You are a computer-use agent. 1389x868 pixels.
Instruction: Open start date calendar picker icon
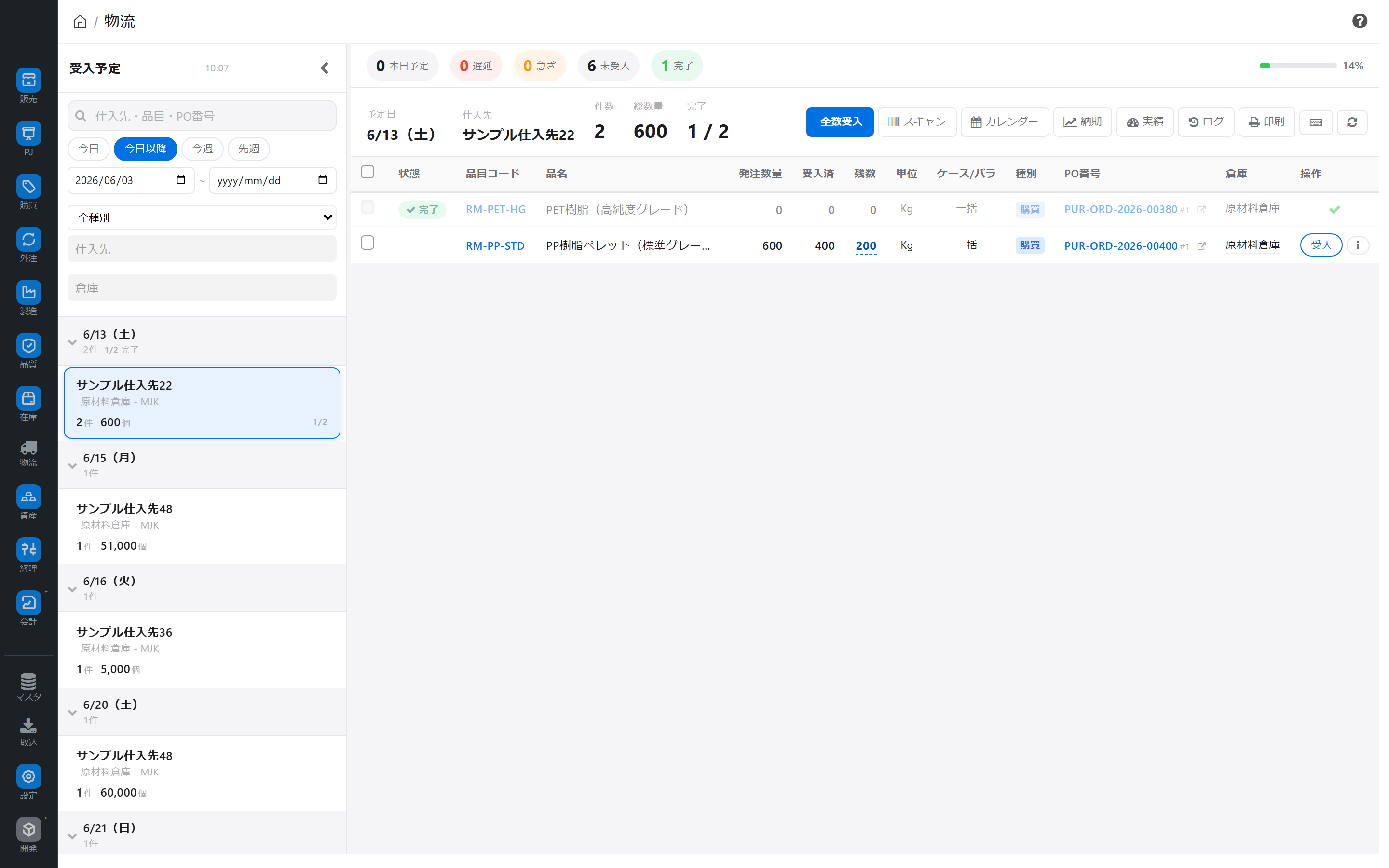181,180
